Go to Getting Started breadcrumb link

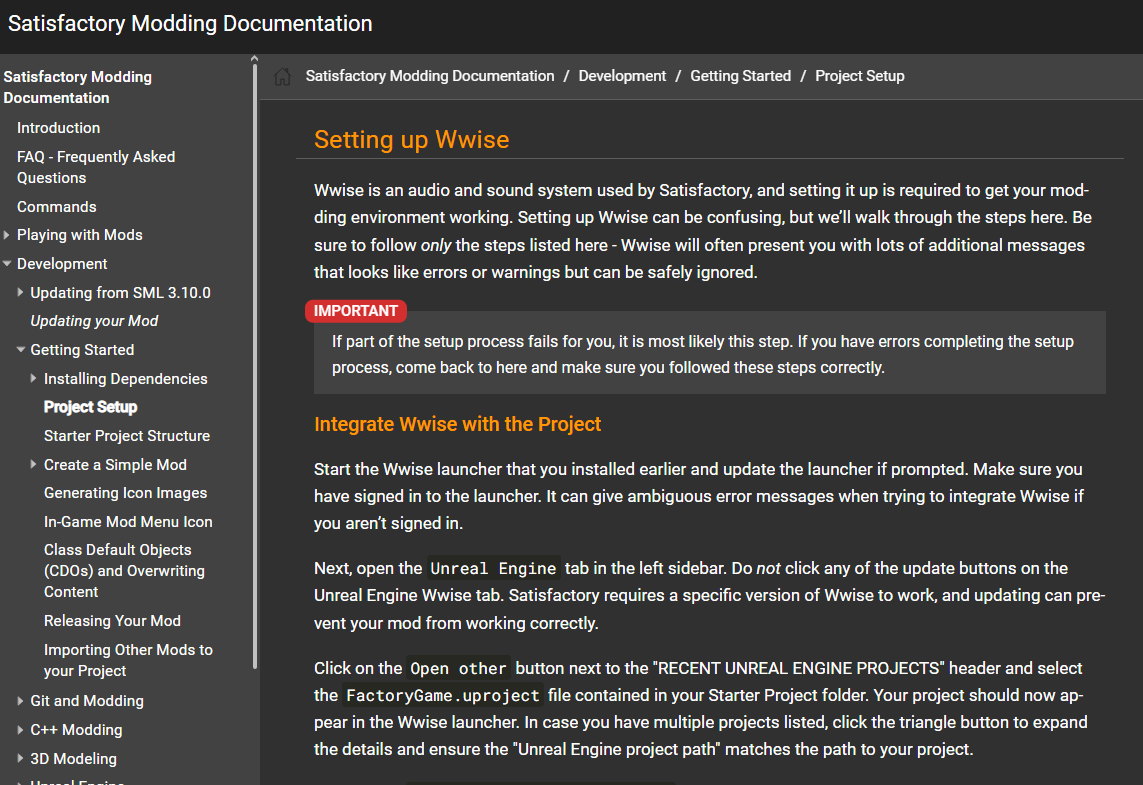740,76
